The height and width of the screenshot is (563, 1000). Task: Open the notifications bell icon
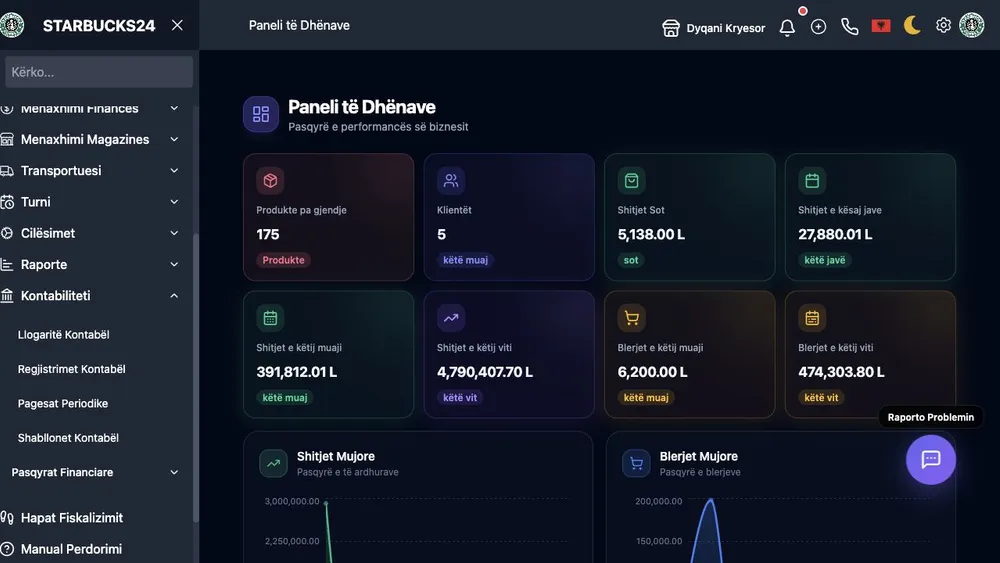coord(787,27)
